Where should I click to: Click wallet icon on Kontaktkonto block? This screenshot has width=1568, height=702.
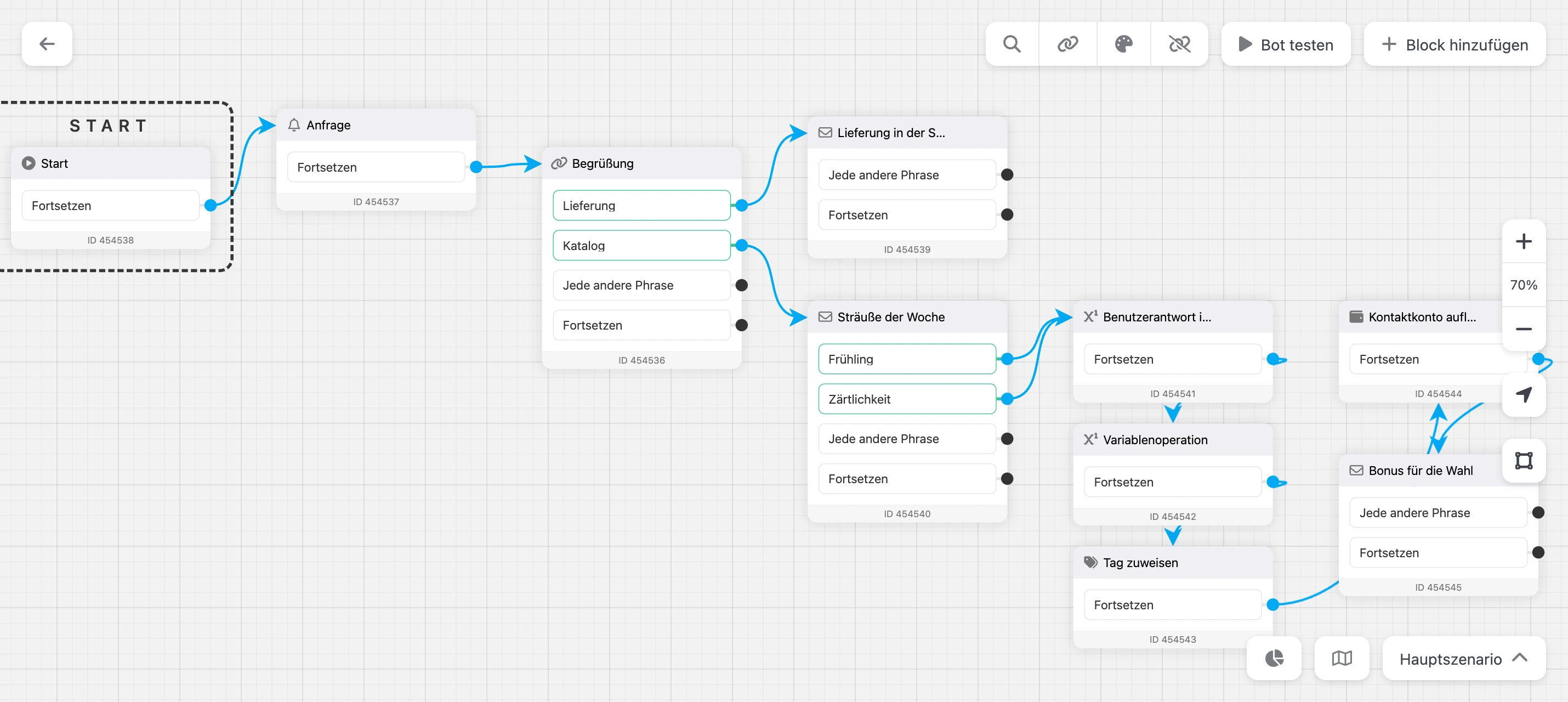[x=1356, y=316]
